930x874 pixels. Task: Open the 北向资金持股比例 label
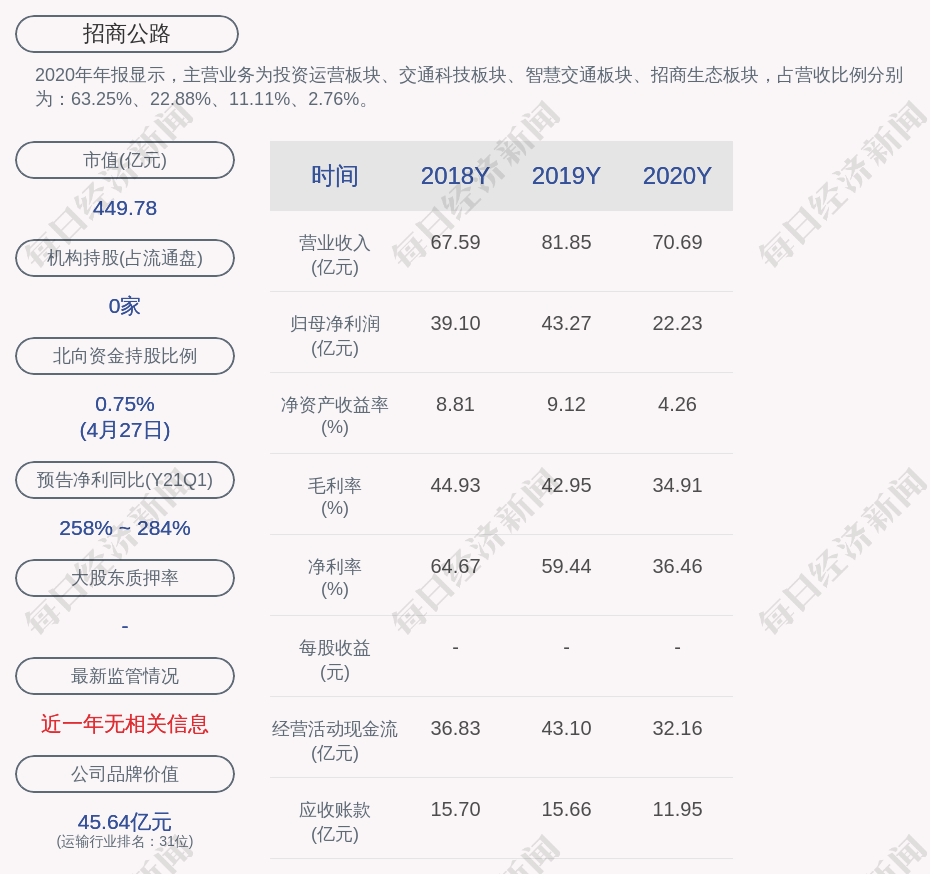coord(125,356)
